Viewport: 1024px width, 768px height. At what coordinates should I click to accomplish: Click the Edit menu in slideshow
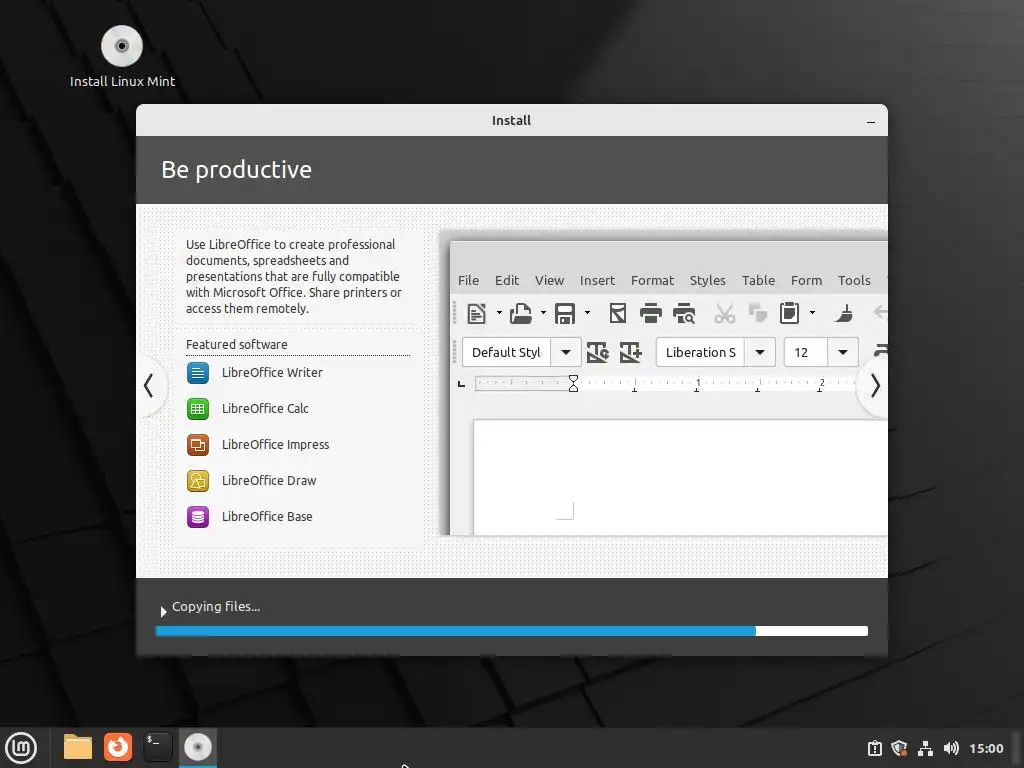coord(507,281)
